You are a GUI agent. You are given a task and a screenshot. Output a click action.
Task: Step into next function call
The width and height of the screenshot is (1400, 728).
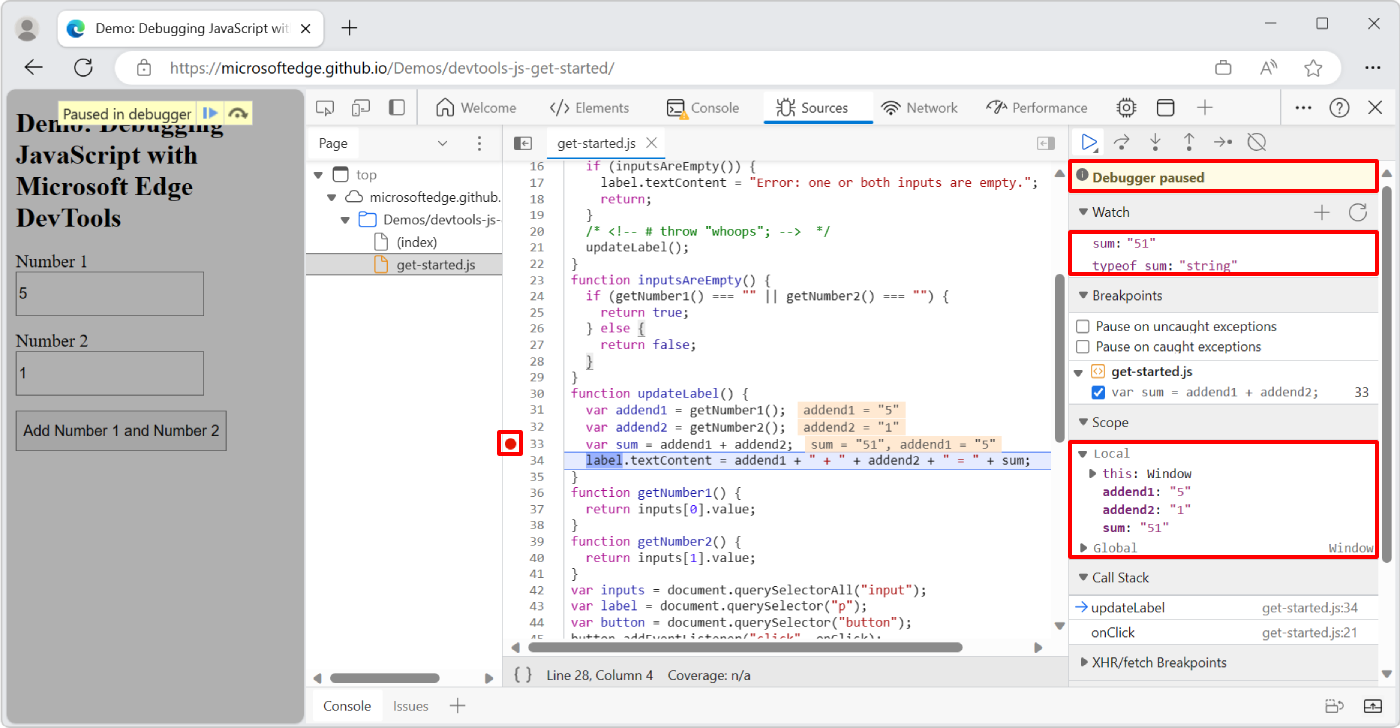tap(1155, 142)
